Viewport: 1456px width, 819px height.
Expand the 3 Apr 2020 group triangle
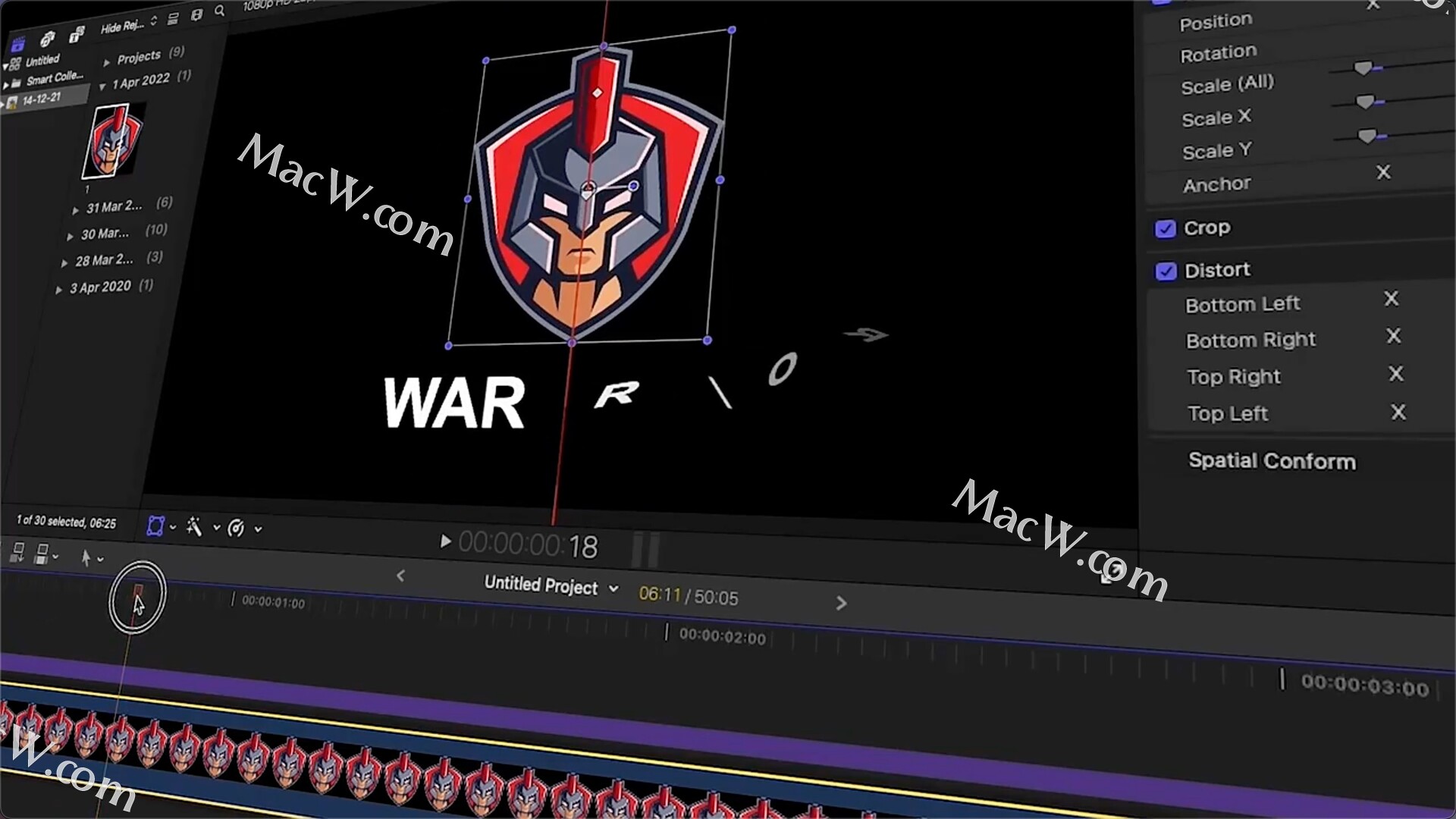[x=58, y=290]
